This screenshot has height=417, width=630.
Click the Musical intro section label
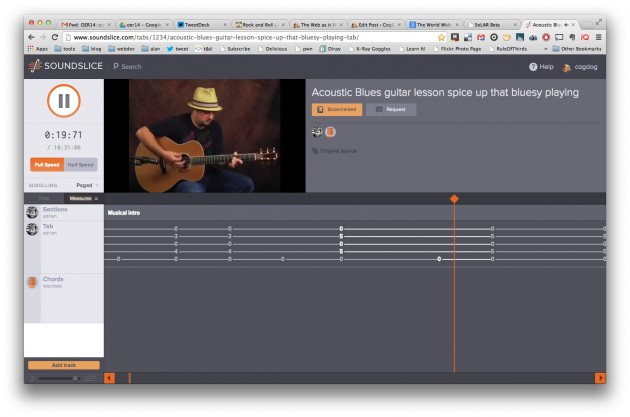[x=124, y=213]
